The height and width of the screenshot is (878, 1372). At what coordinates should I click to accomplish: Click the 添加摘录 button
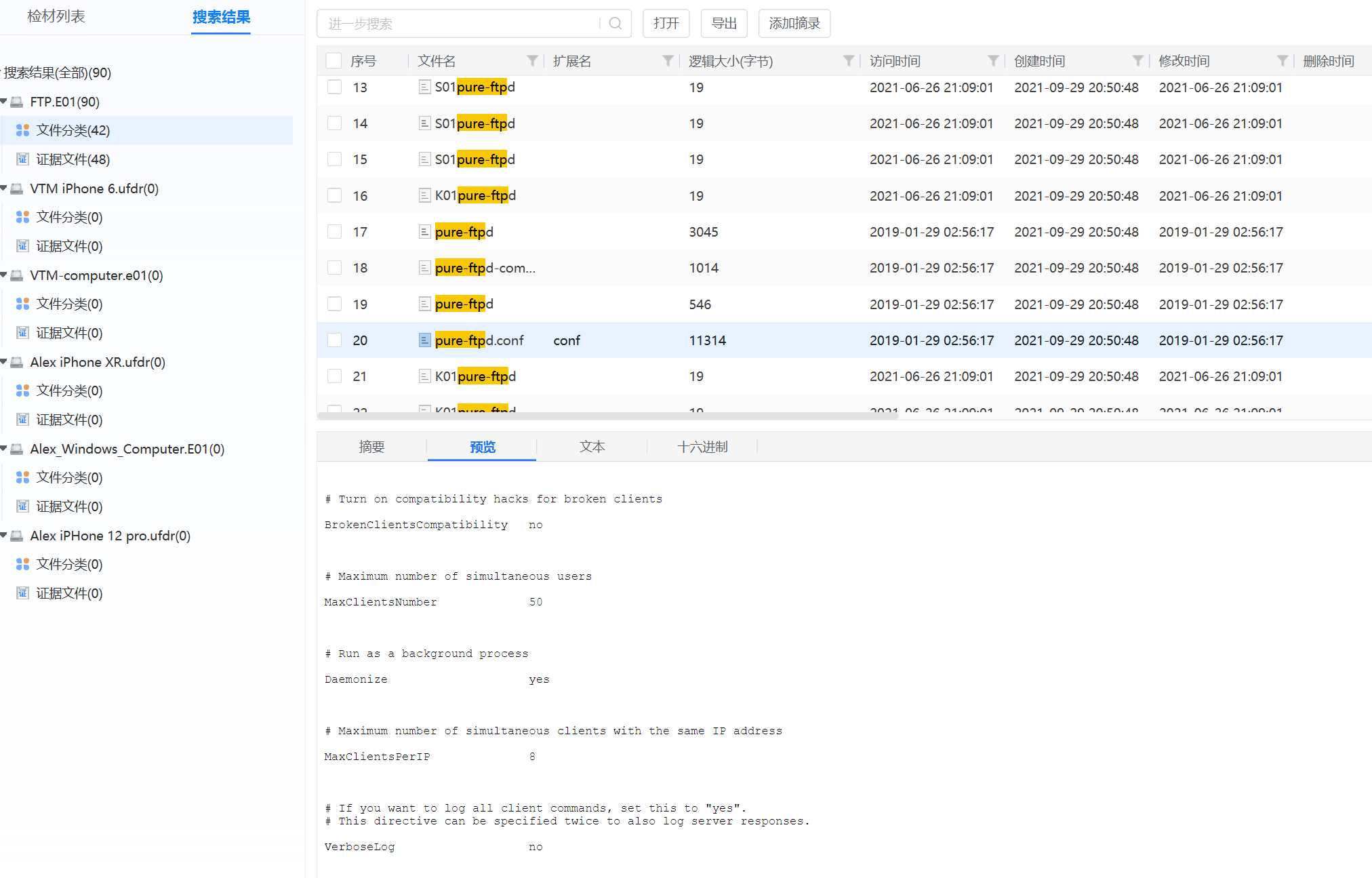[794, 24]
